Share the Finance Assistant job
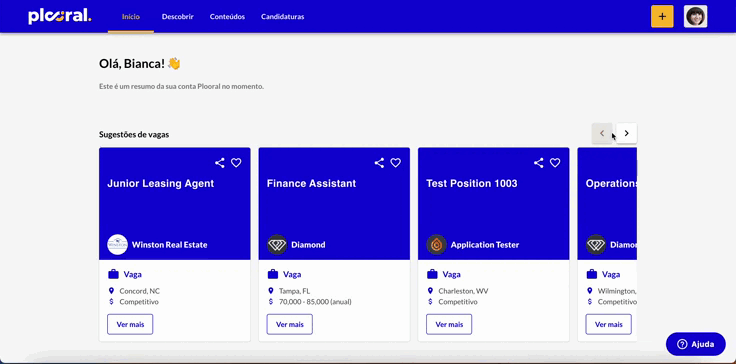Image resolution: width=736 pixels, height=364 pixels. click(x=379, y=163)
